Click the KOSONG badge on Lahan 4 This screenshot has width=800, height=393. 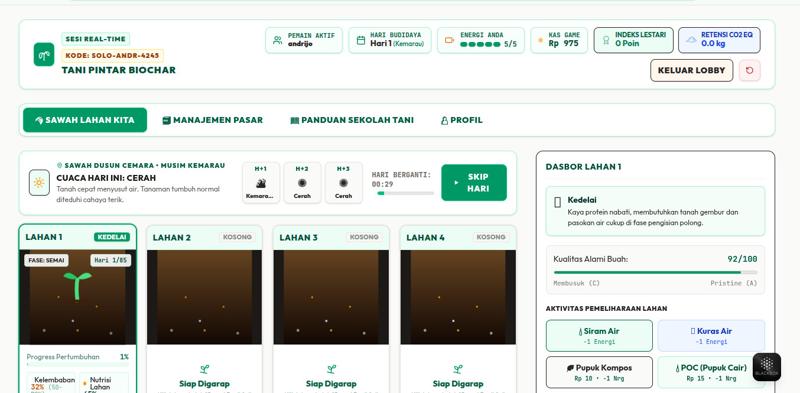(491, 237)
